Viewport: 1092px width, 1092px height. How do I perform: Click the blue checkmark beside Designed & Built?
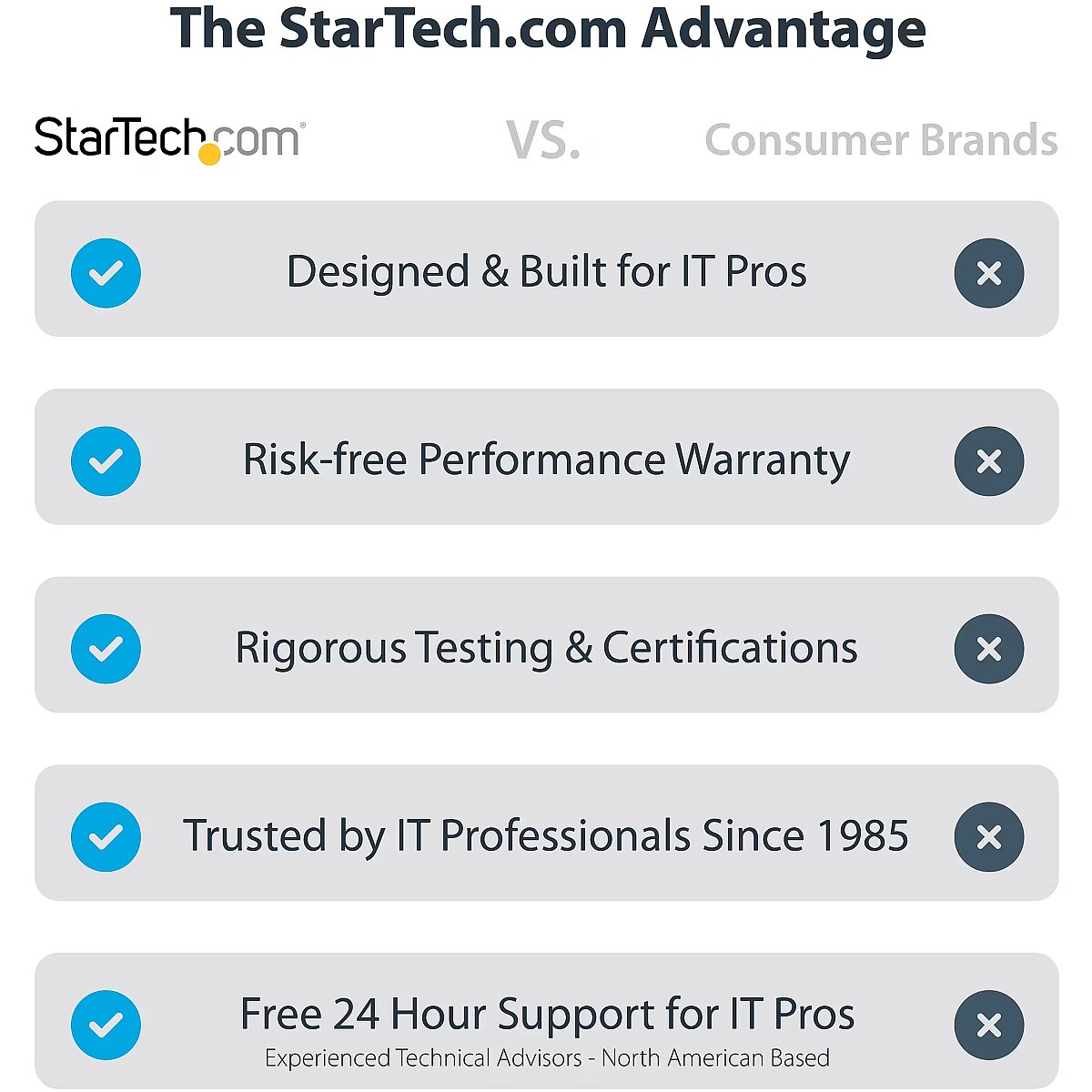click(106, 273)
